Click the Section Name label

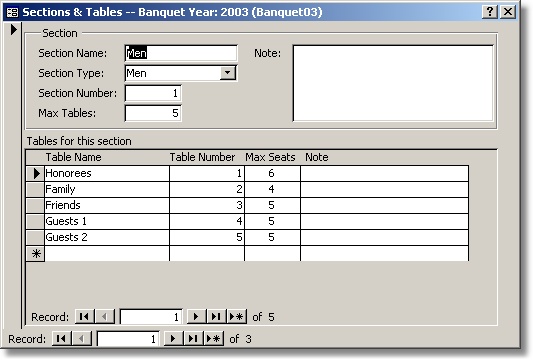(x=72, y=53)
